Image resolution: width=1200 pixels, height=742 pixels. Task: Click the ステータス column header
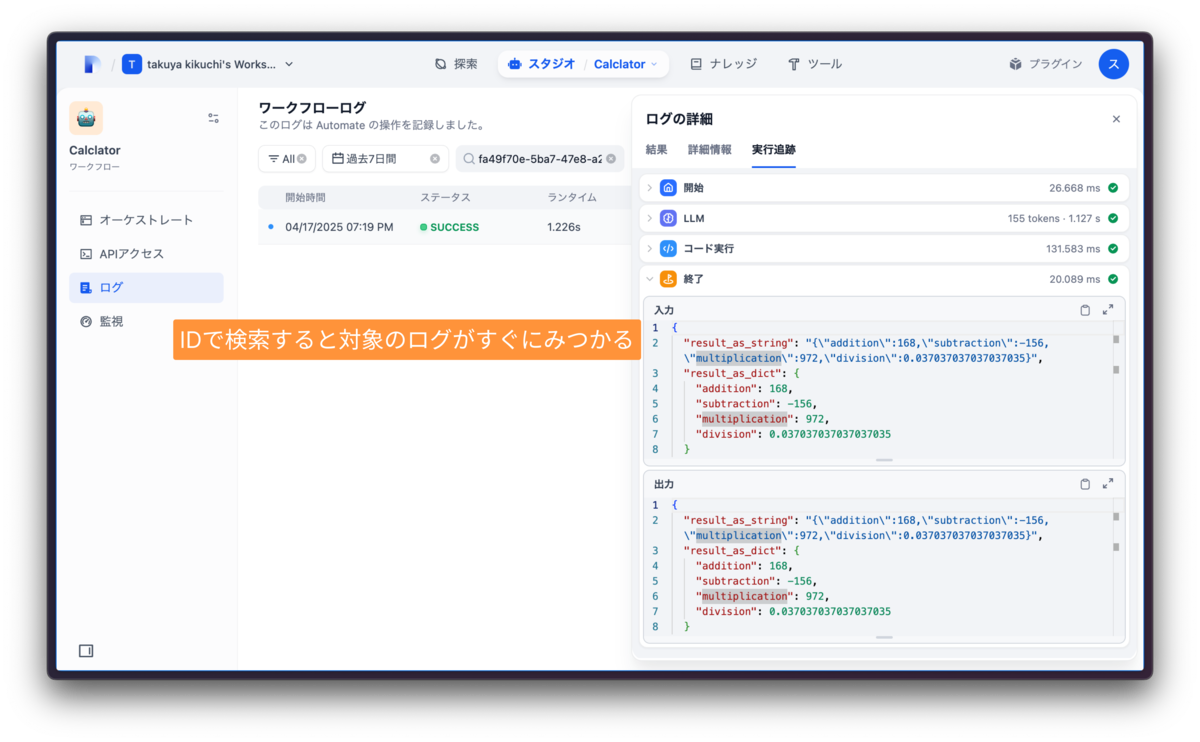pyautogui.click(x=445, y=197)
